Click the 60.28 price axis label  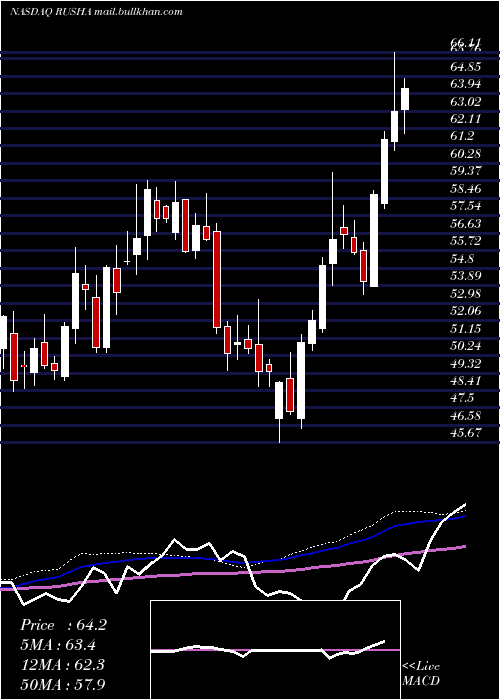pos(466,154)
